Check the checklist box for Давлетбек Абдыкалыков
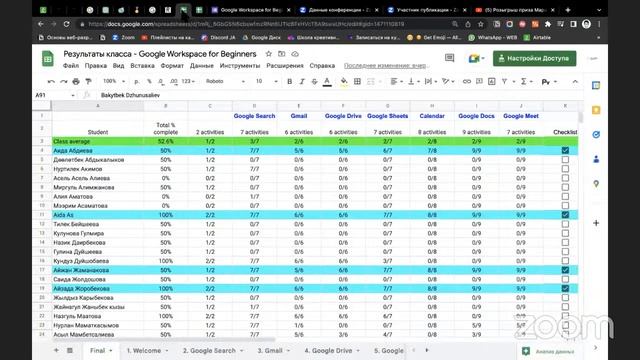This screenshot has width=640, height=360. tap(565, 160)
